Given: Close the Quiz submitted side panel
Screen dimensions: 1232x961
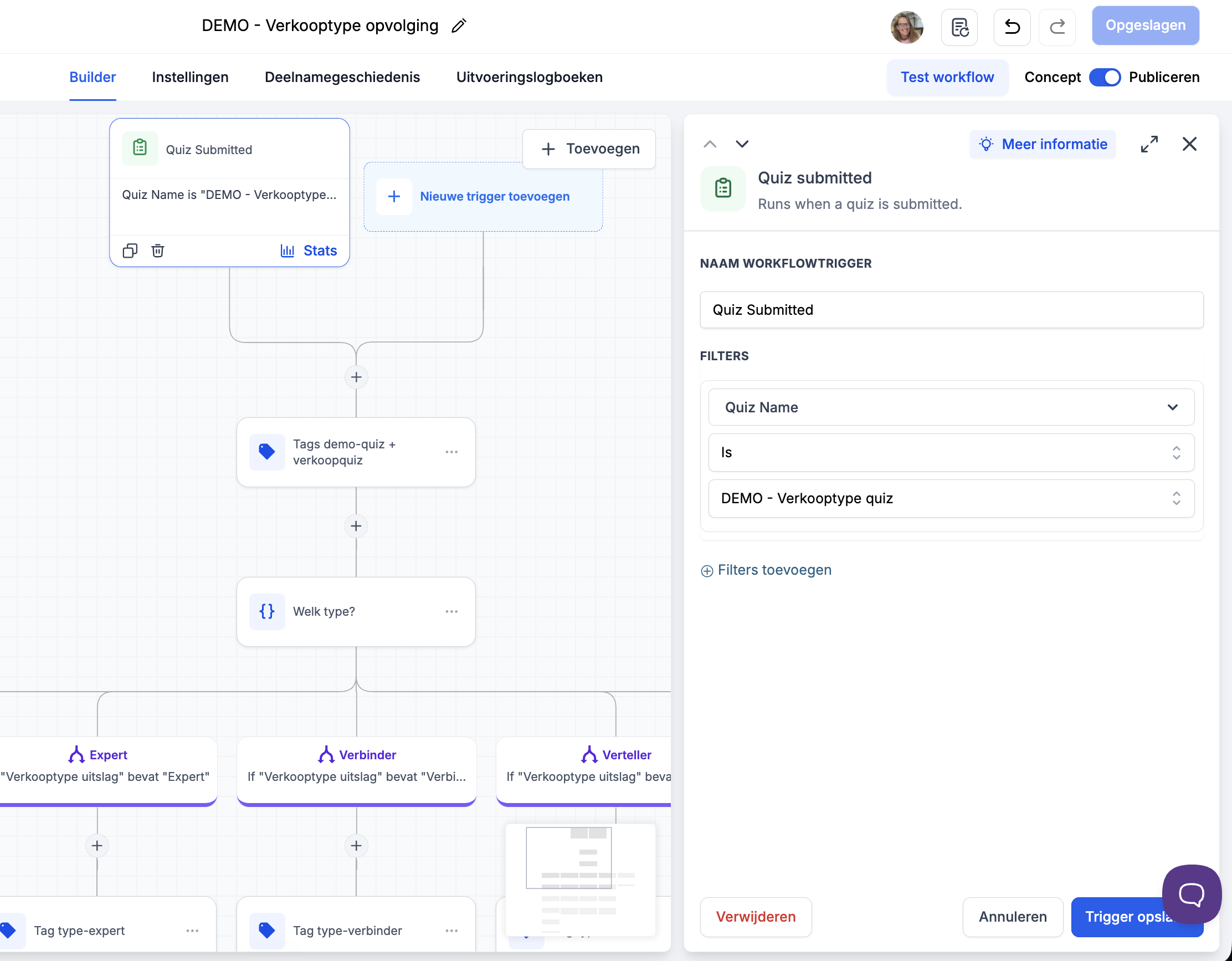Looking at the screenshot, I should click(x=1189, y=144).
